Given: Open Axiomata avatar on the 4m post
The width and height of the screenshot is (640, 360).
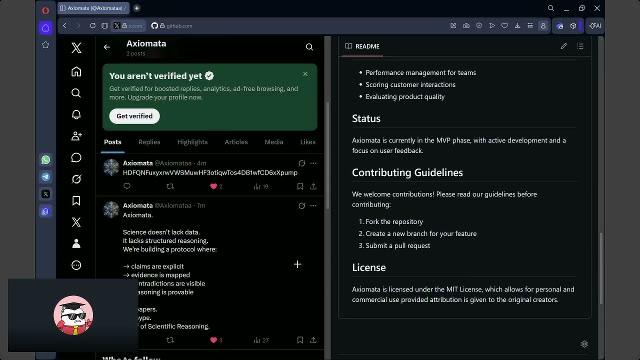Looking at the screenshot, I should 111,167.
